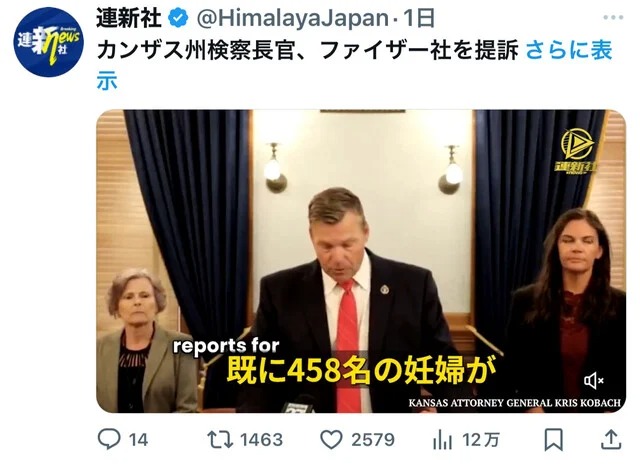Viewport: 640px width, 471px height.
Task: Click the reply speech bubble icon
Action: point(109,439)
